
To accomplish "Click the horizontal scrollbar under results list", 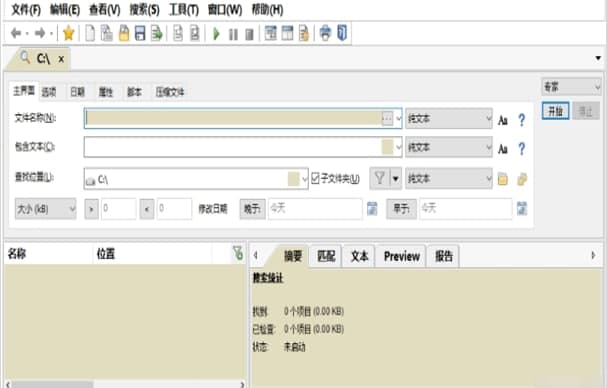I will [125, 385].
